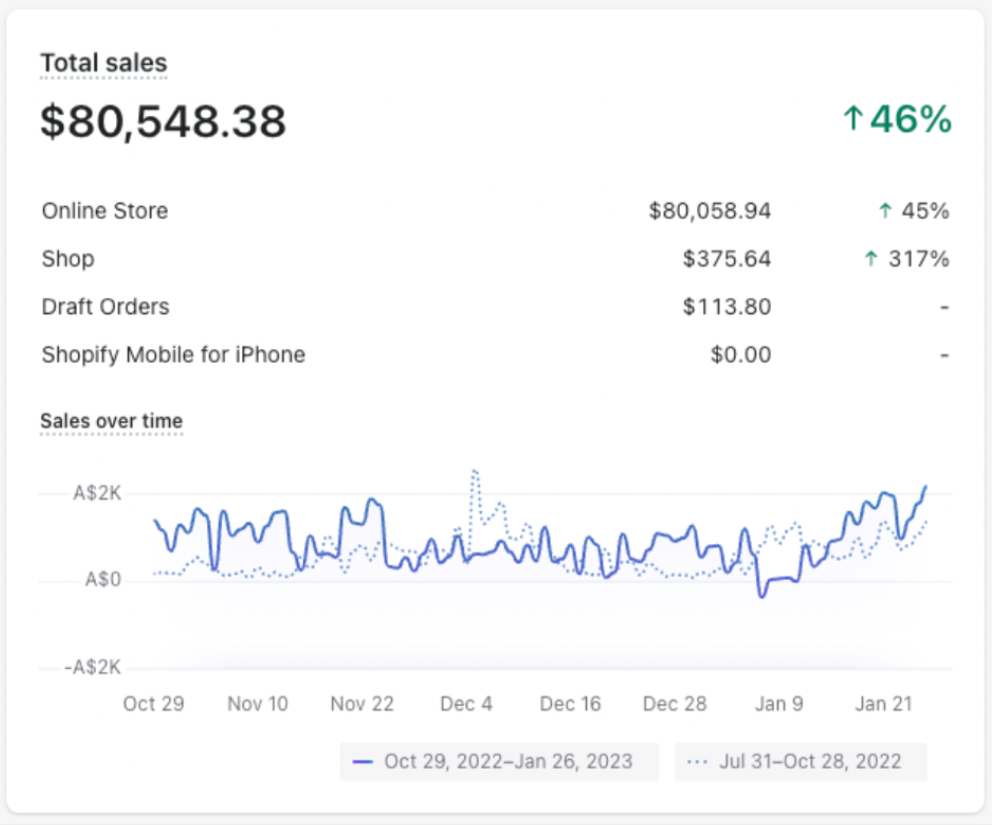Click the $80,548.38 total amount
Screen dimensions: 992x825
pyautogui.click(x=163, y=122)
